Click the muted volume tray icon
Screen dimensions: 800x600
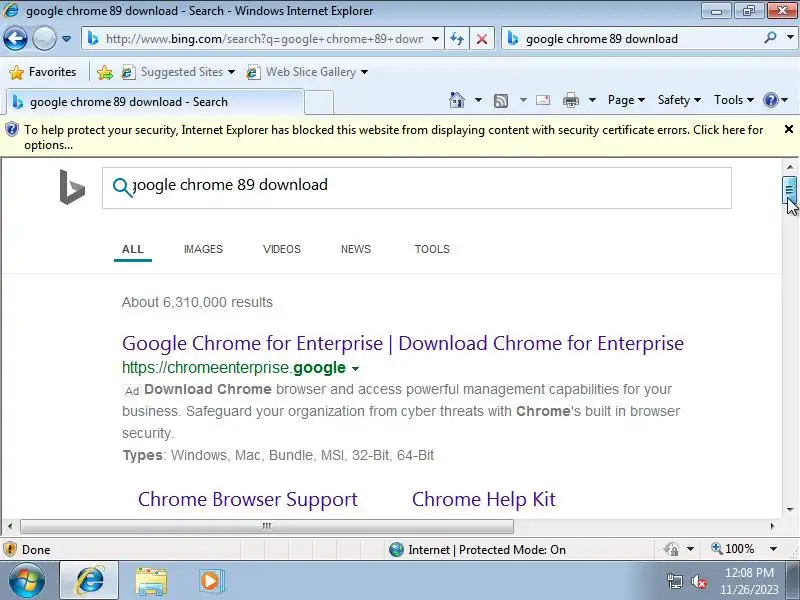699,581
